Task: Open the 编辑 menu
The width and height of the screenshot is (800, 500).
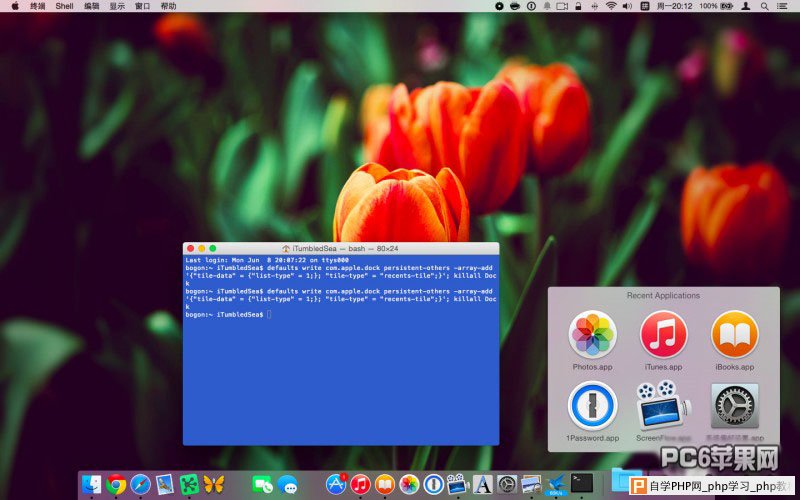Action: [92, 6]
